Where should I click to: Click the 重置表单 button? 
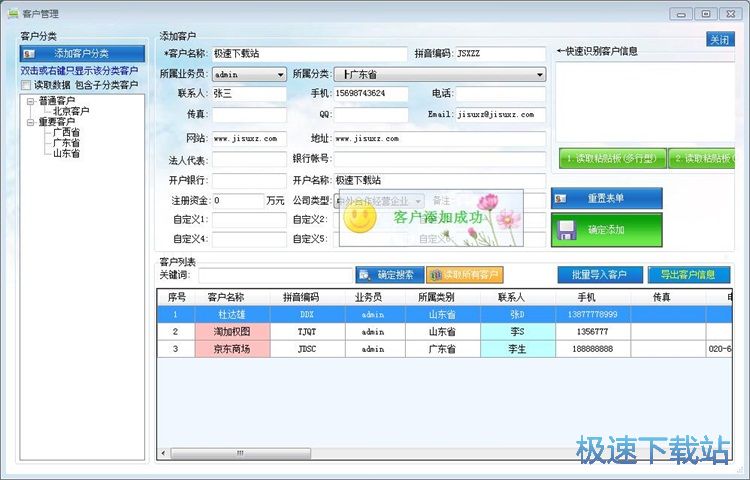pos(607,198)
